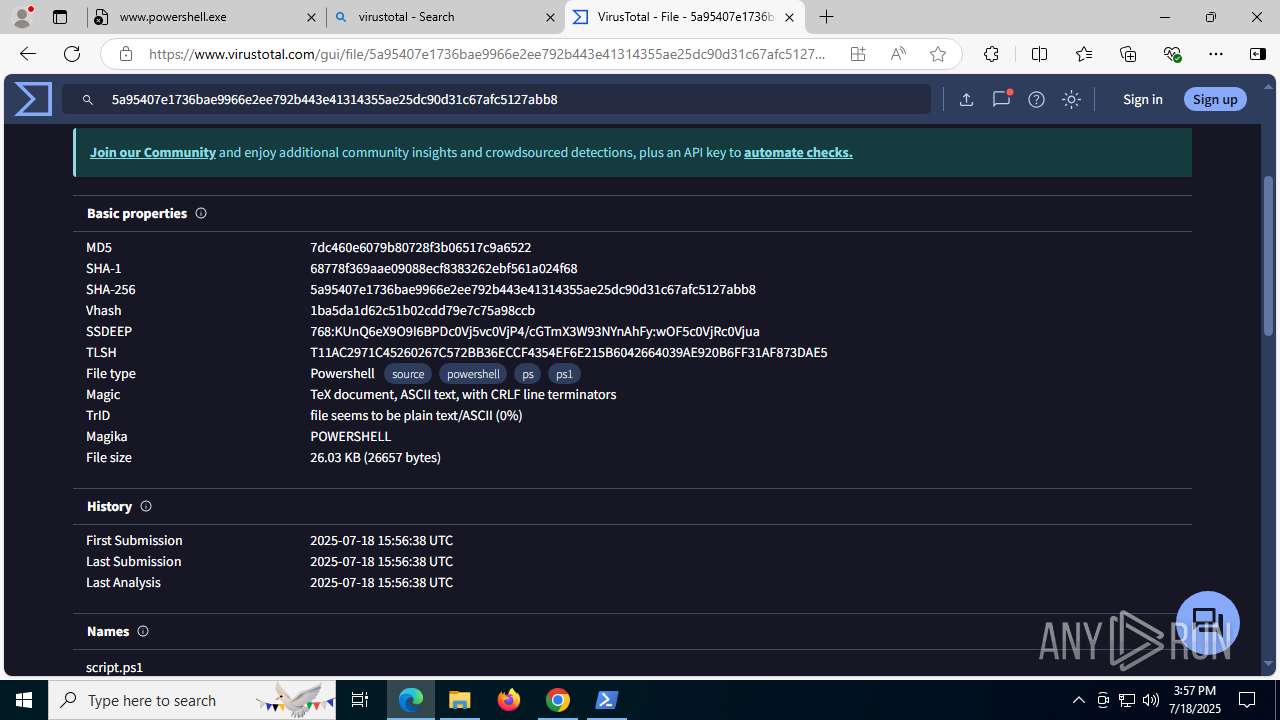Click the script.ps1 file name
The height and width of the screenshot is (720, 1280).
click(x=114, y=667)
